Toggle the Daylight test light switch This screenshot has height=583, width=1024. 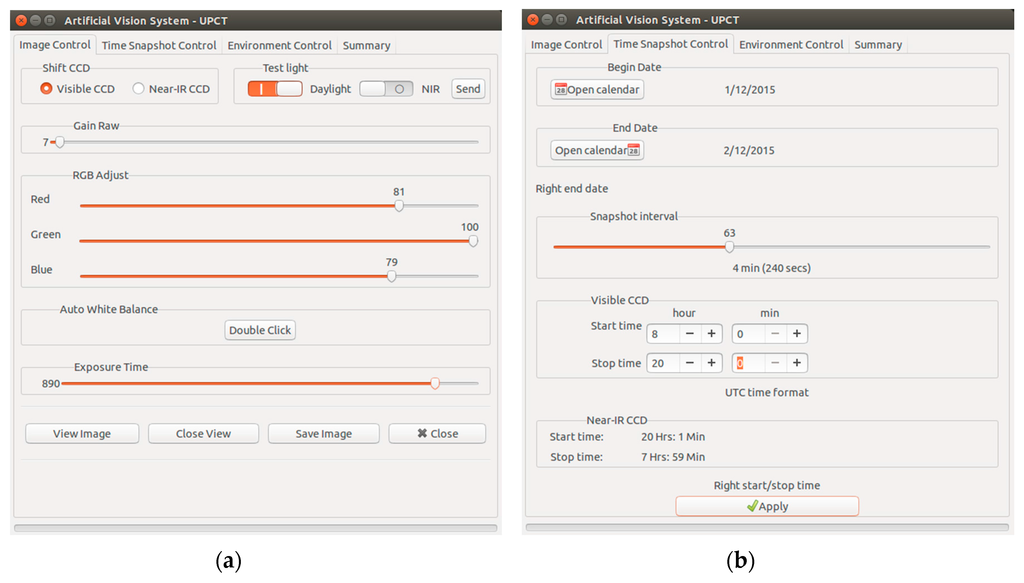pos(275,89)
